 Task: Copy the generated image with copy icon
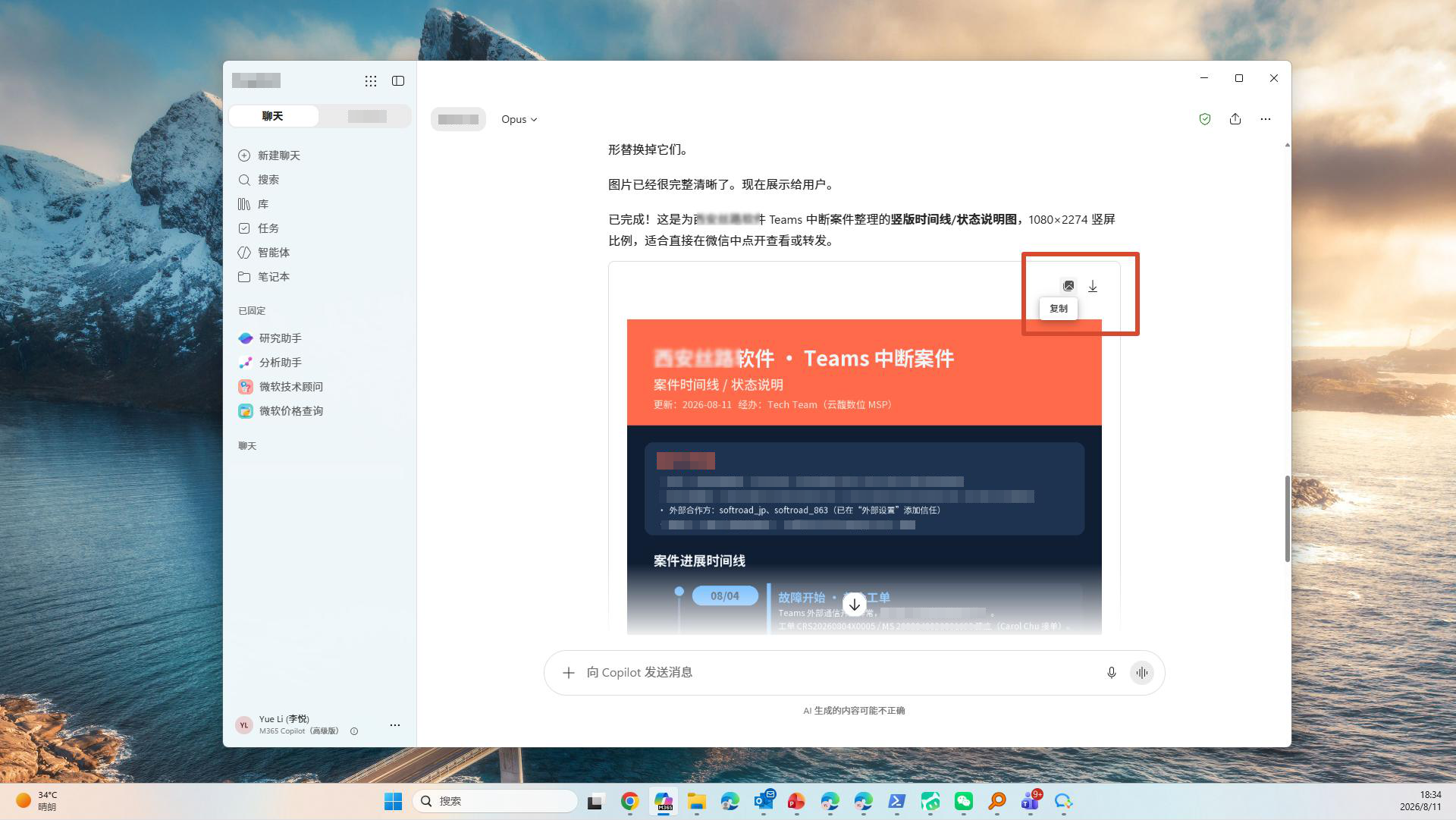(1068, 286)
